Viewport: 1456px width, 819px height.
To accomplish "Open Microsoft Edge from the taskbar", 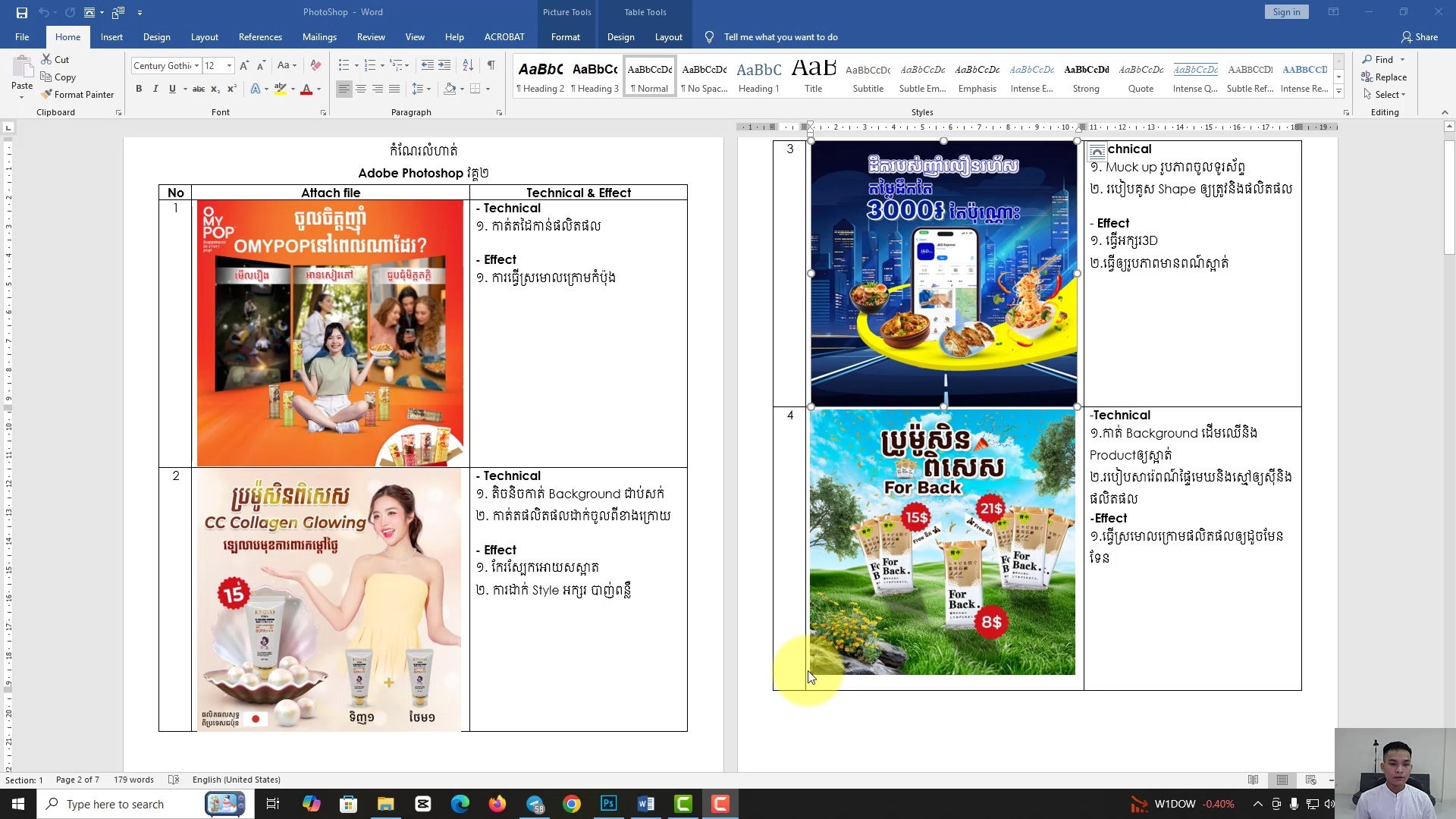I will [460, 804].
